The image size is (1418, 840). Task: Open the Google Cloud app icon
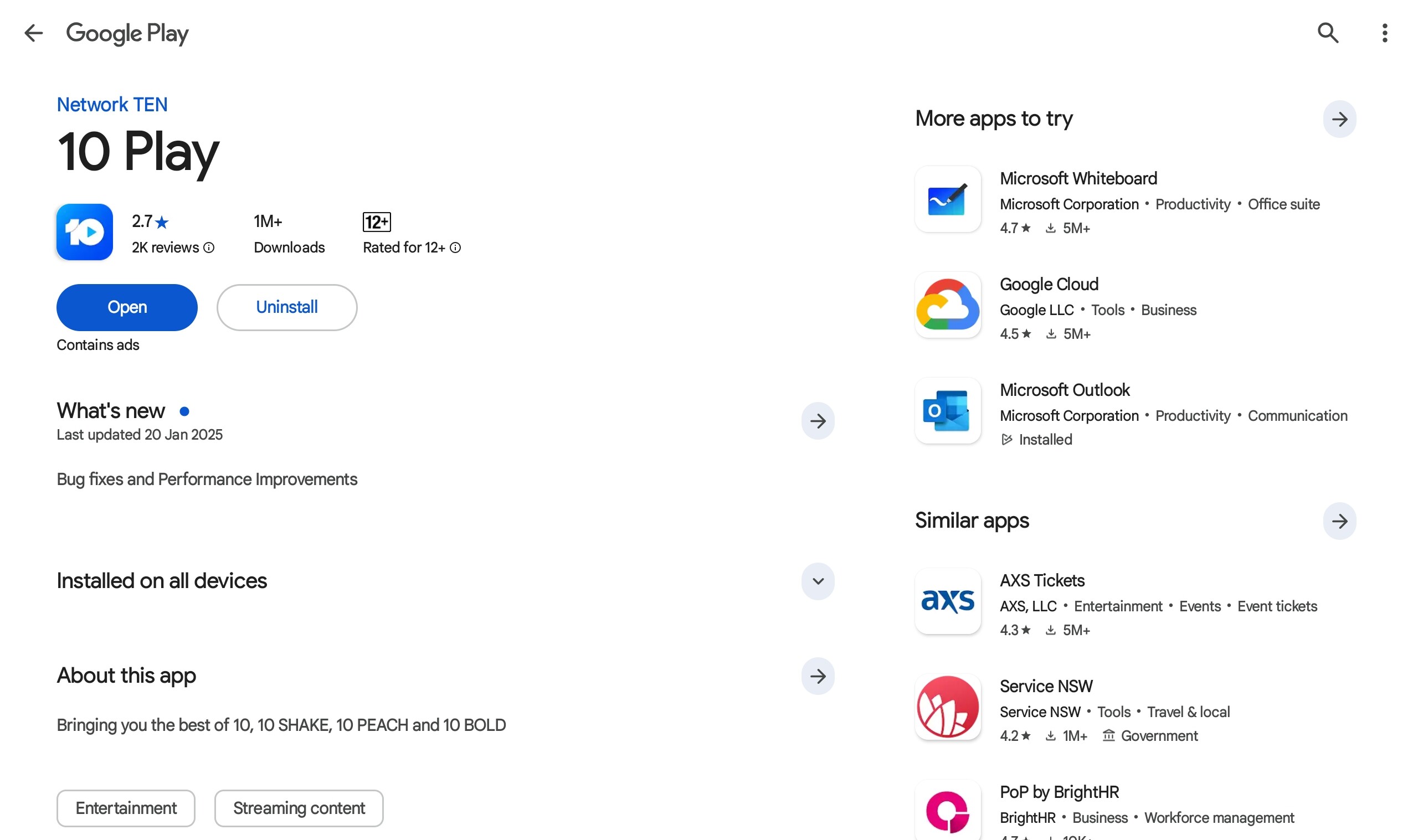948,305
